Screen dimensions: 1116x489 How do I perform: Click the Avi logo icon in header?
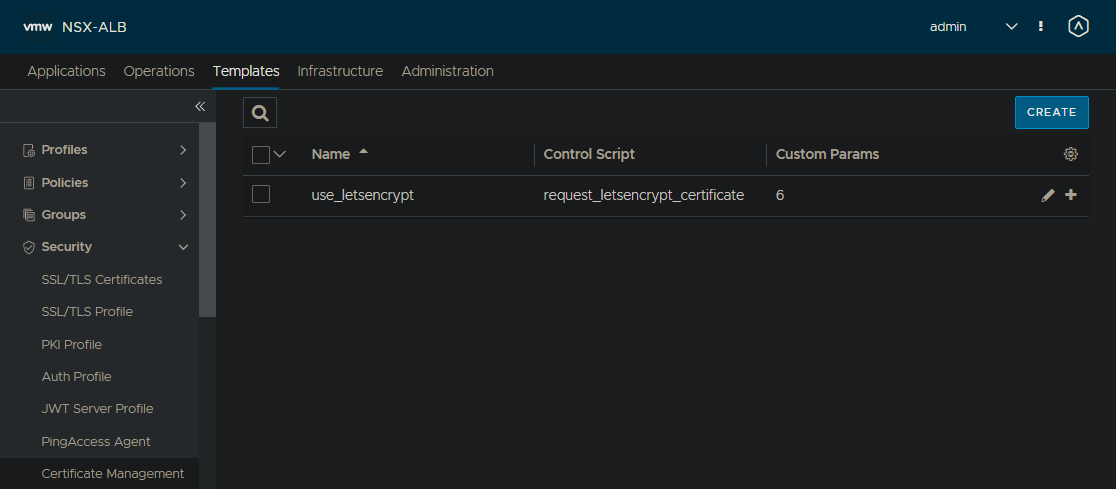coord(1078,27)
